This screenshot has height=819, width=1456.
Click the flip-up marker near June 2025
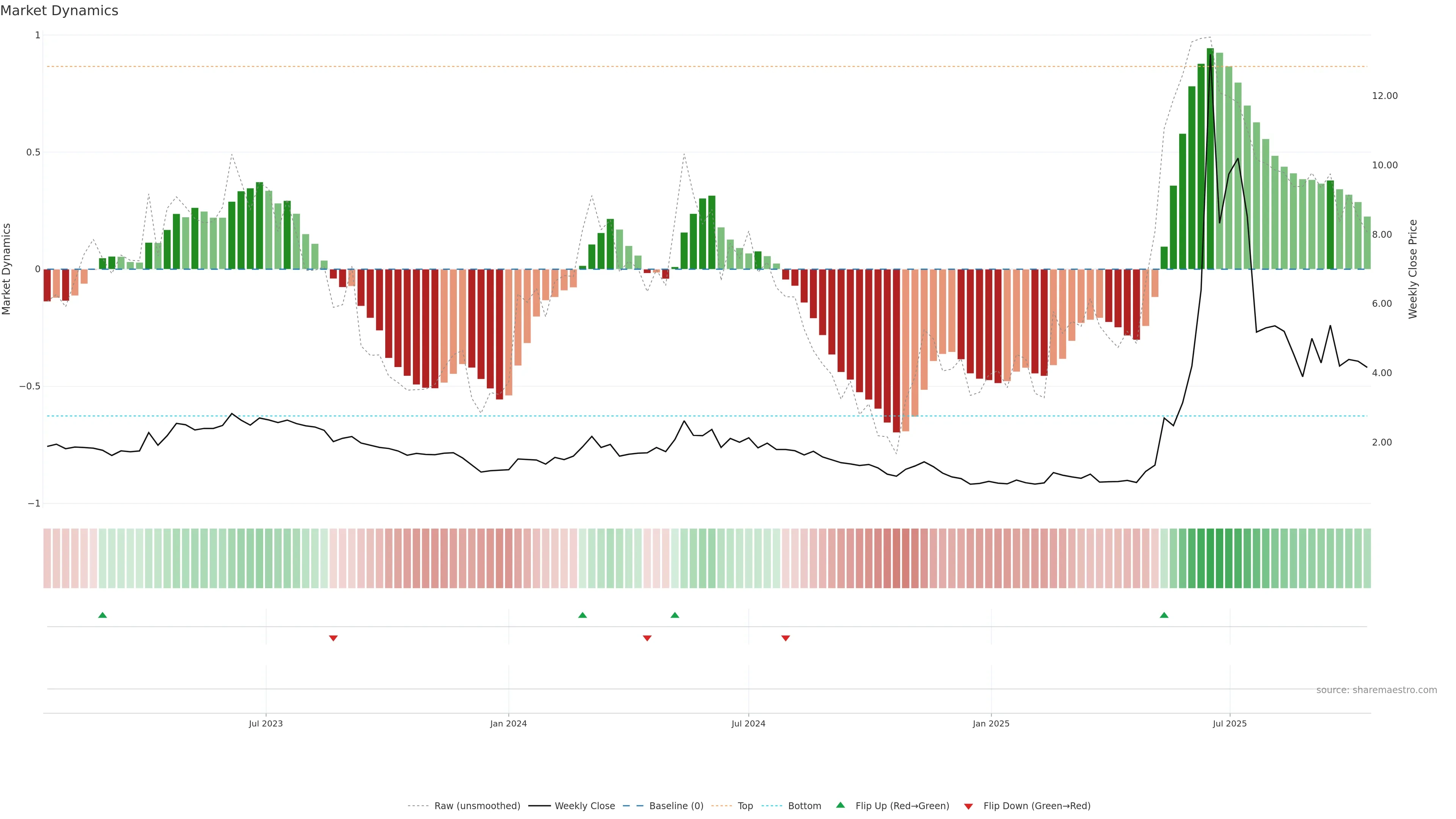(x=1164, y=615)
